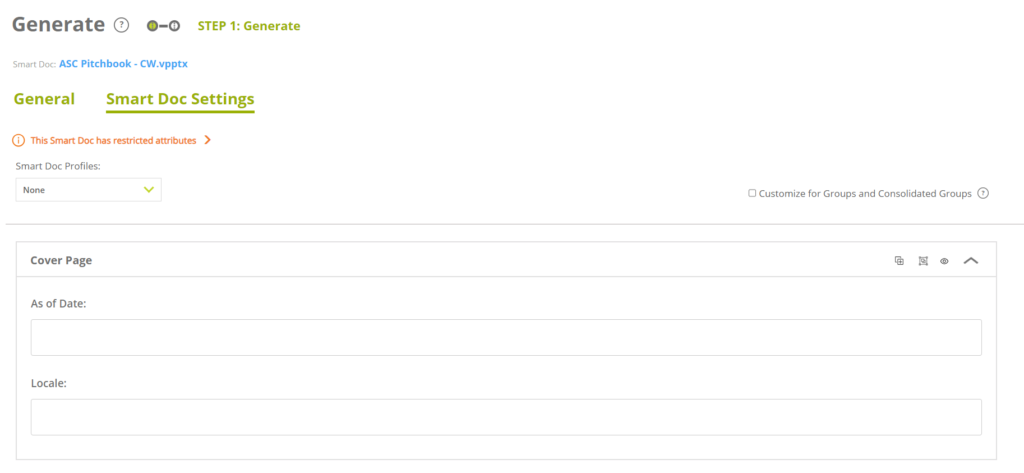Open ASC Pitchbook - CW.vpptx link
Viewport: 1024px width, 473px height.
(x=123, y=64)
